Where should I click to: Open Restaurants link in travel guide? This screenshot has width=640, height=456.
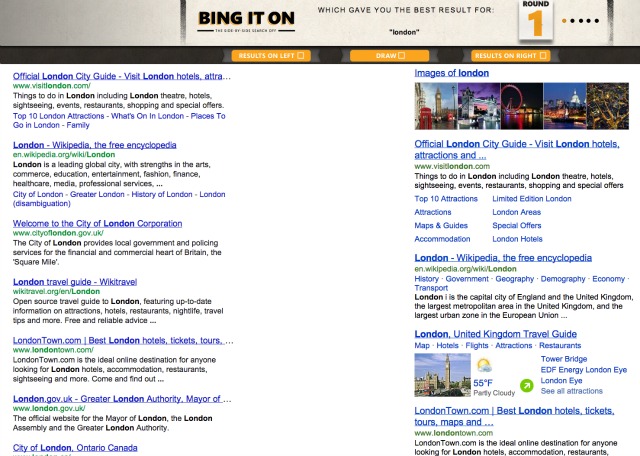coord(560,345)
